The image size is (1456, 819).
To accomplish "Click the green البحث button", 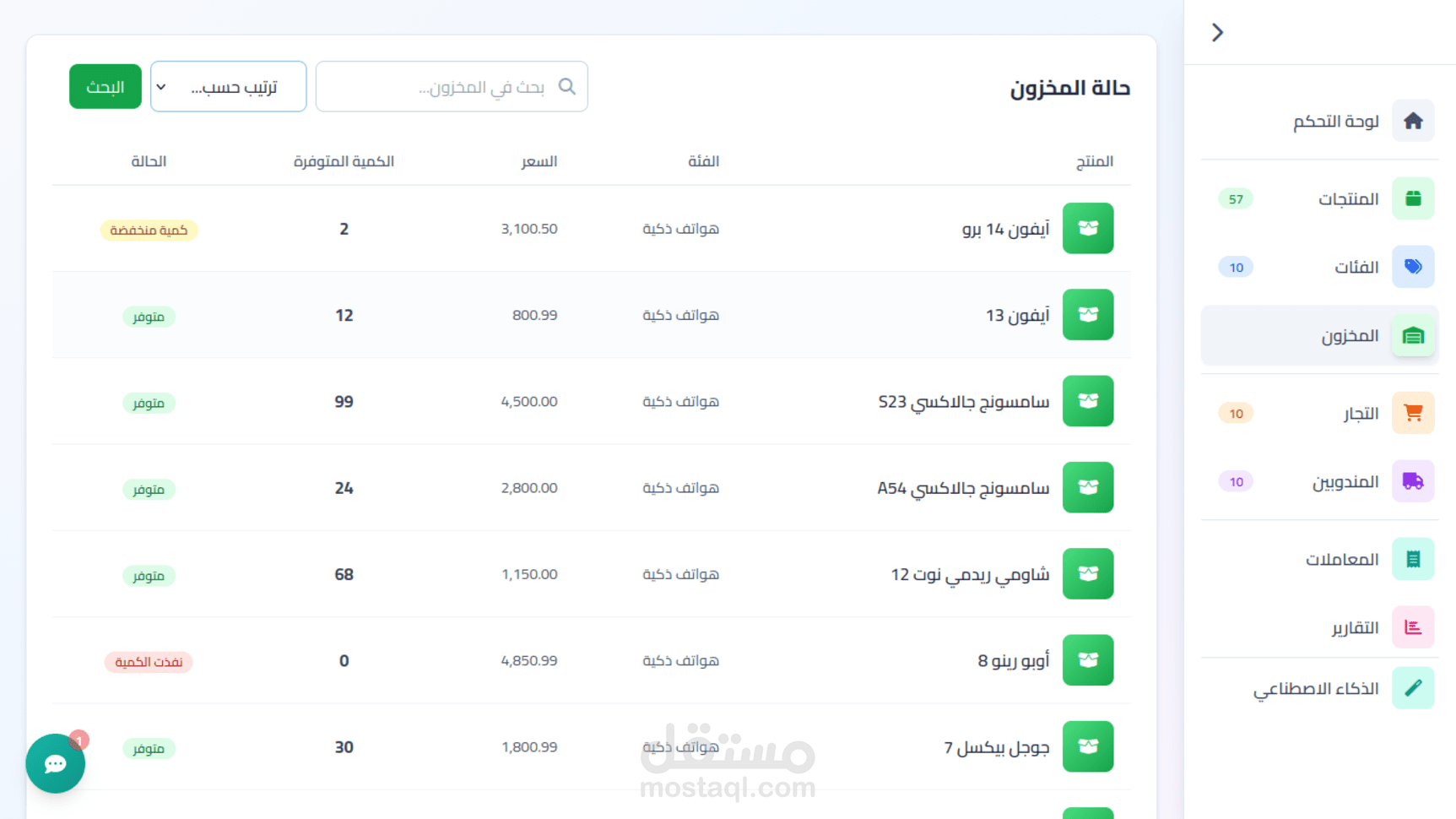I will pyautogui.click(x=106, y=86).
